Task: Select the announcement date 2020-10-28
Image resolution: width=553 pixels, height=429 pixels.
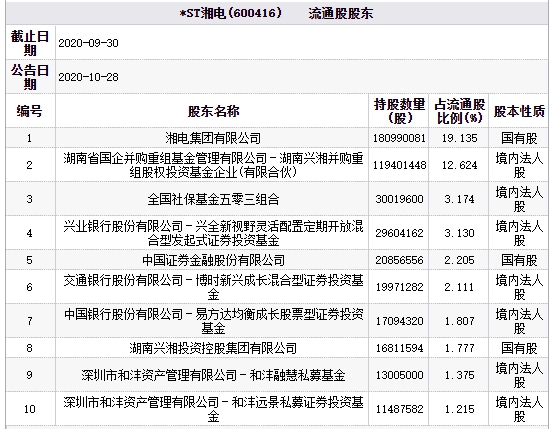Action: tap(88, 77)
